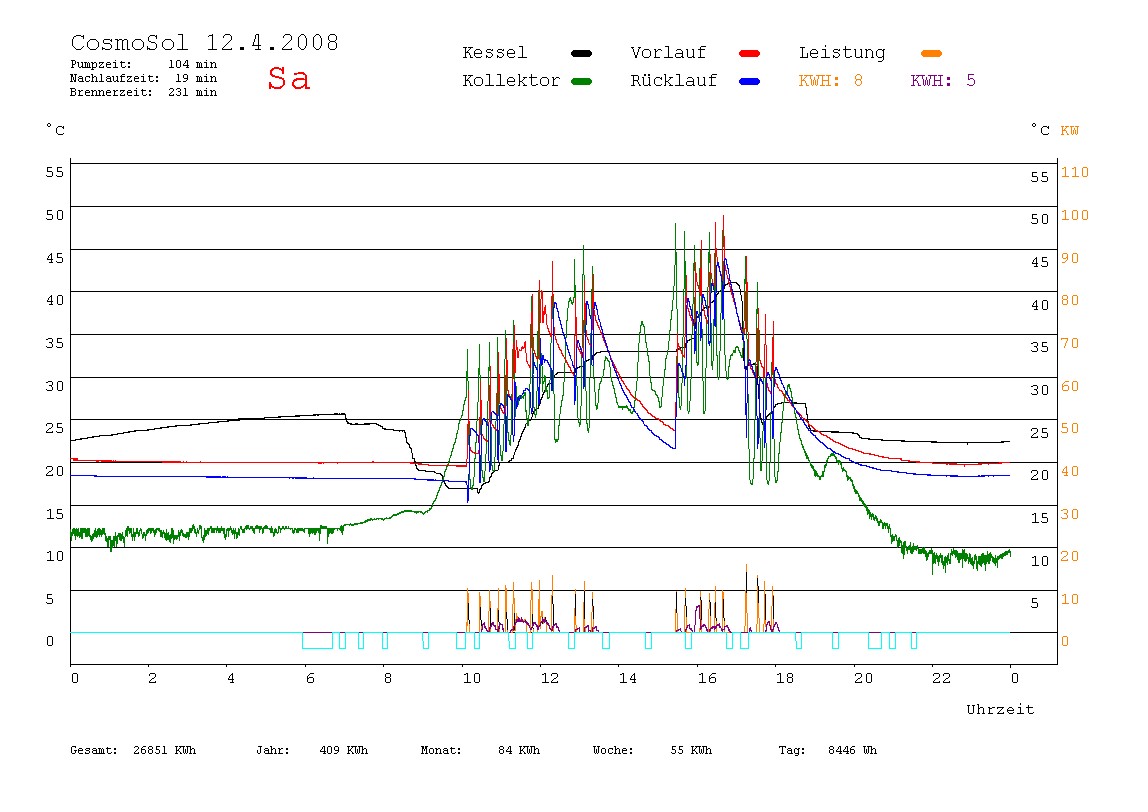Click hour "2" on the time axis

(x=152, y=679)
